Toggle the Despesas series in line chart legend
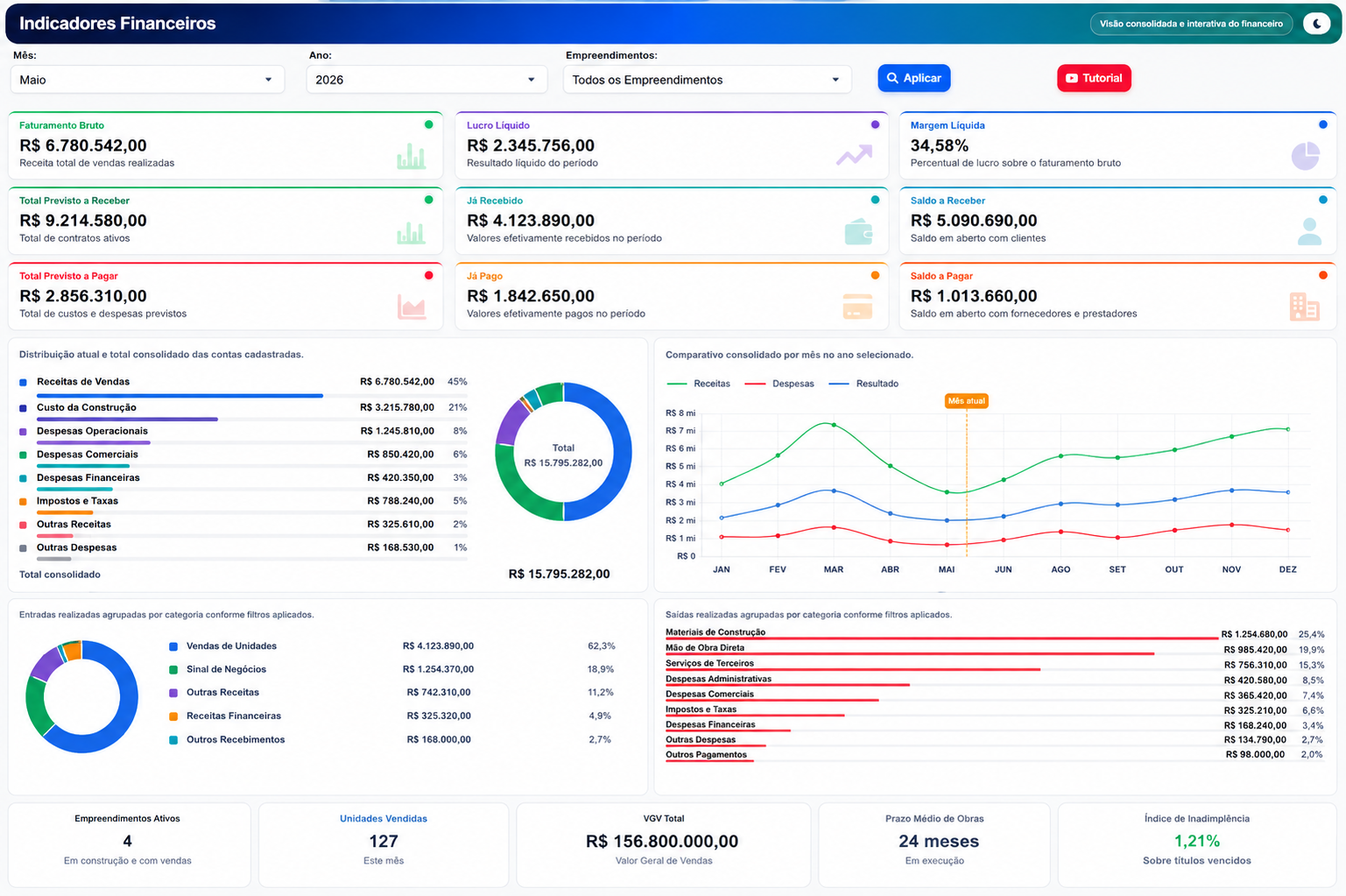This screenshot has height=896, width=1346. click(x=779, y=384)
